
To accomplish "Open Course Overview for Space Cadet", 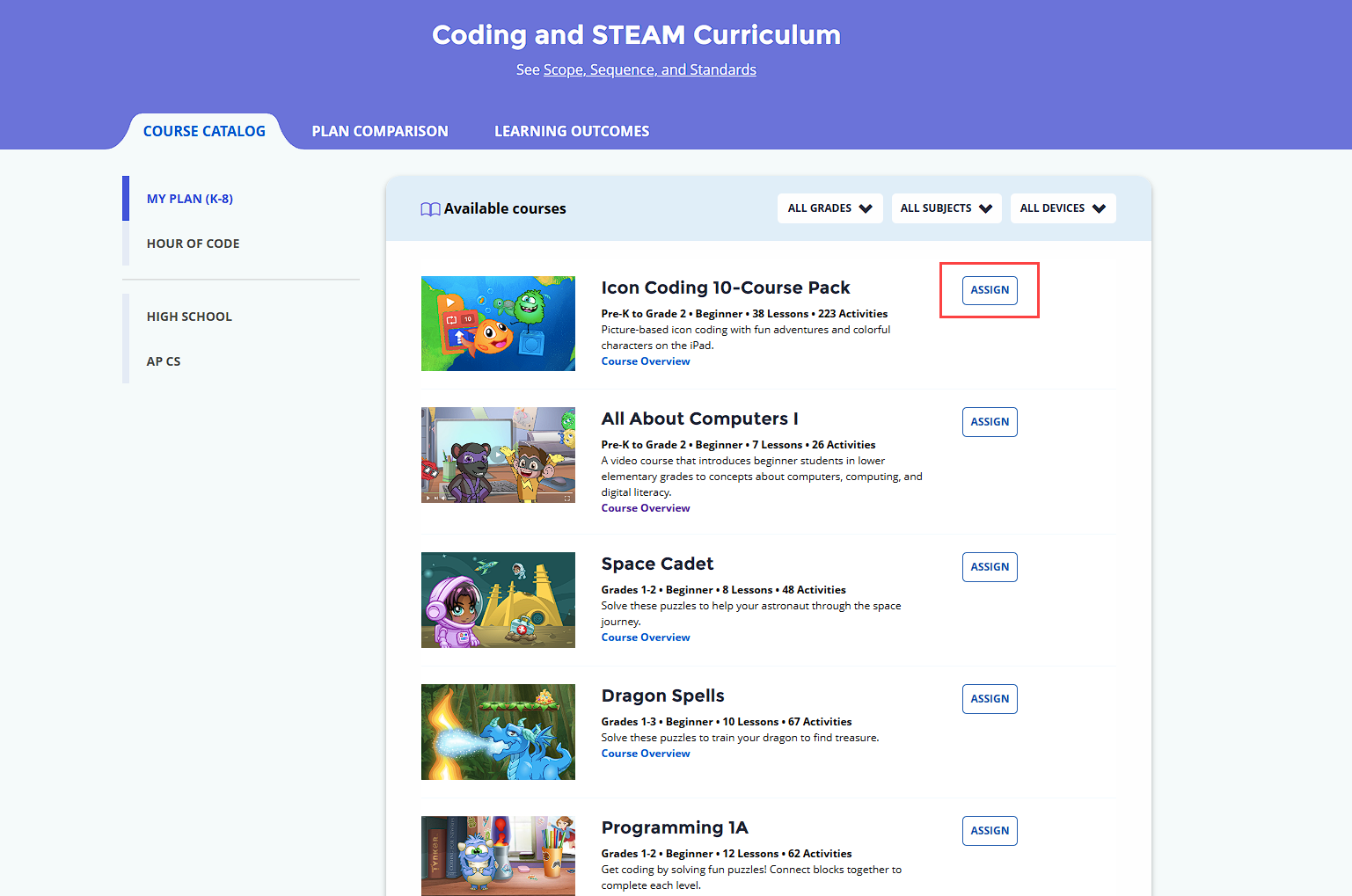I will (646, 637).
